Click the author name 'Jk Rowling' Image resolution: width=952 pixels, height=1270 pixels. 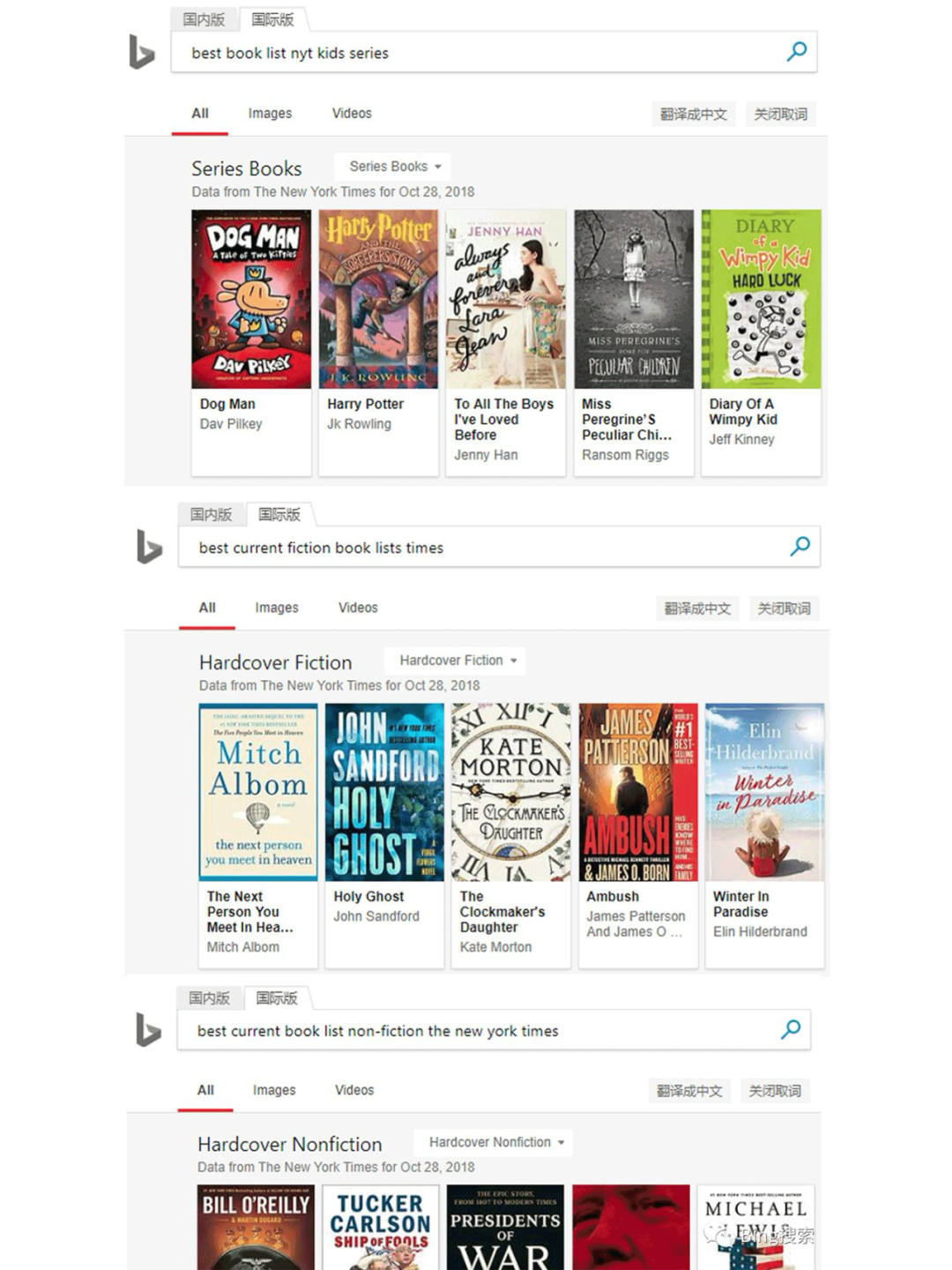coord(359,424)
